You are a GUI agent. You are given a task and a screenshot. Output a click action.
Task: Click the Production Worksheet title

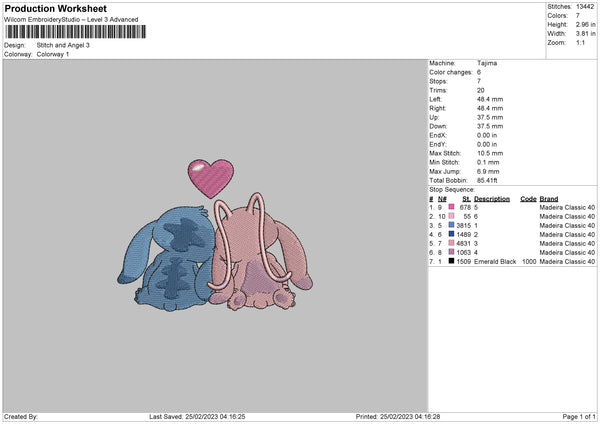[x=55, y=8]
